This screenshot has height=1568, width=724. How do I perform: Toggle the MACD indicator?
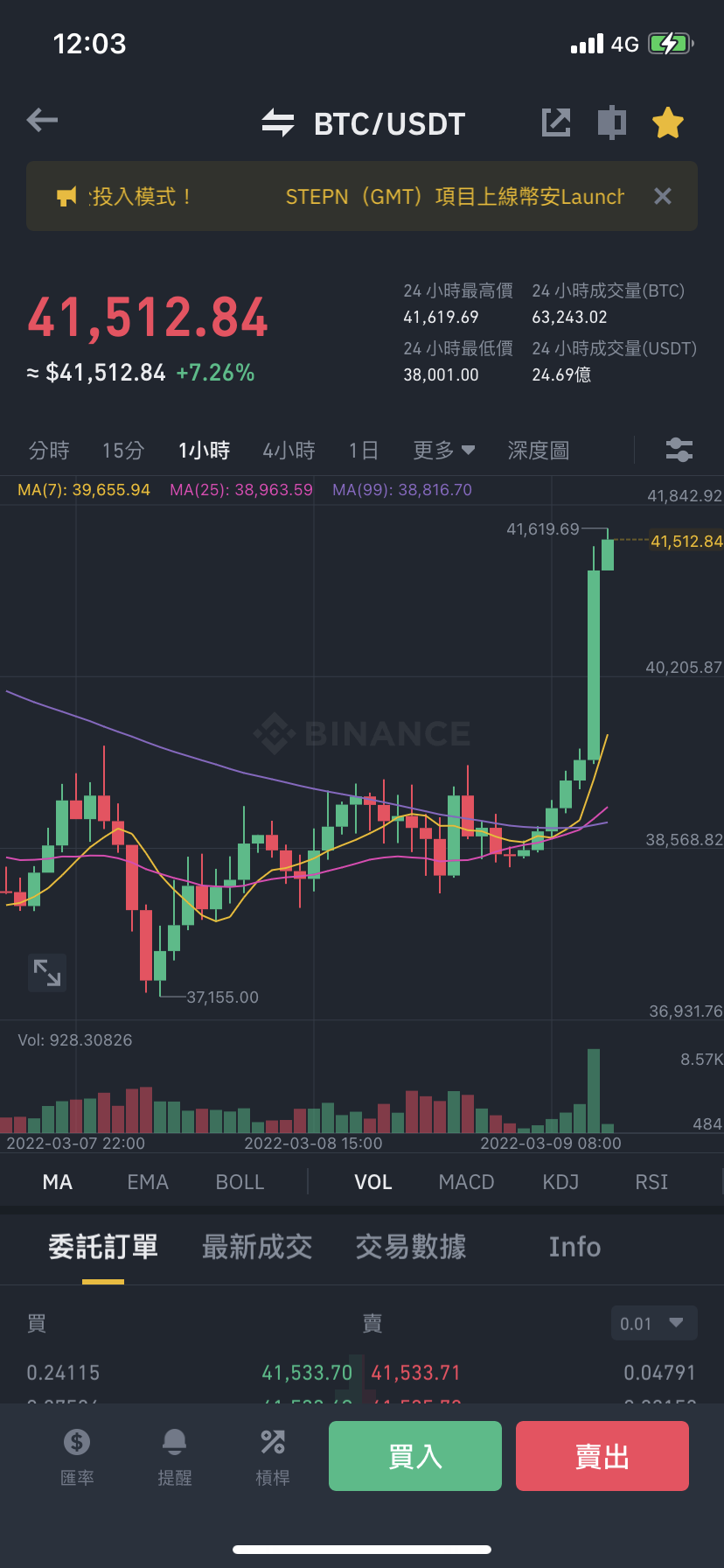click(x=467, y=1182)
